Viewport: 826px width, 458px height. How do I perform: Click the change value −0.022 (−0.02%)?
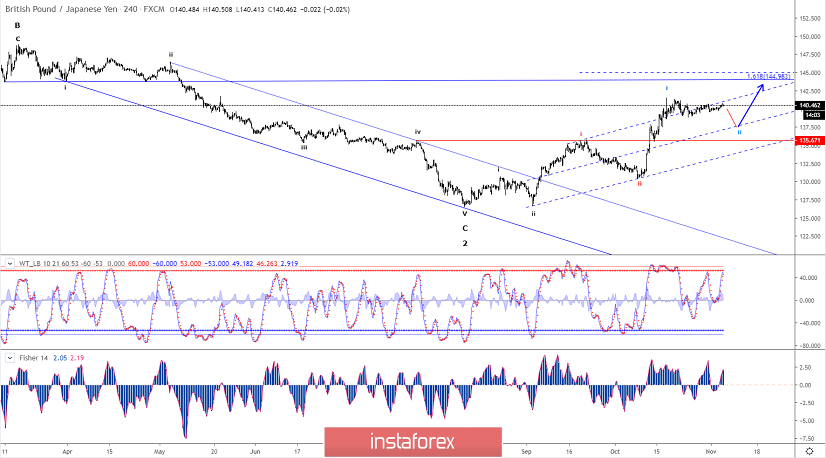[324, 9]
